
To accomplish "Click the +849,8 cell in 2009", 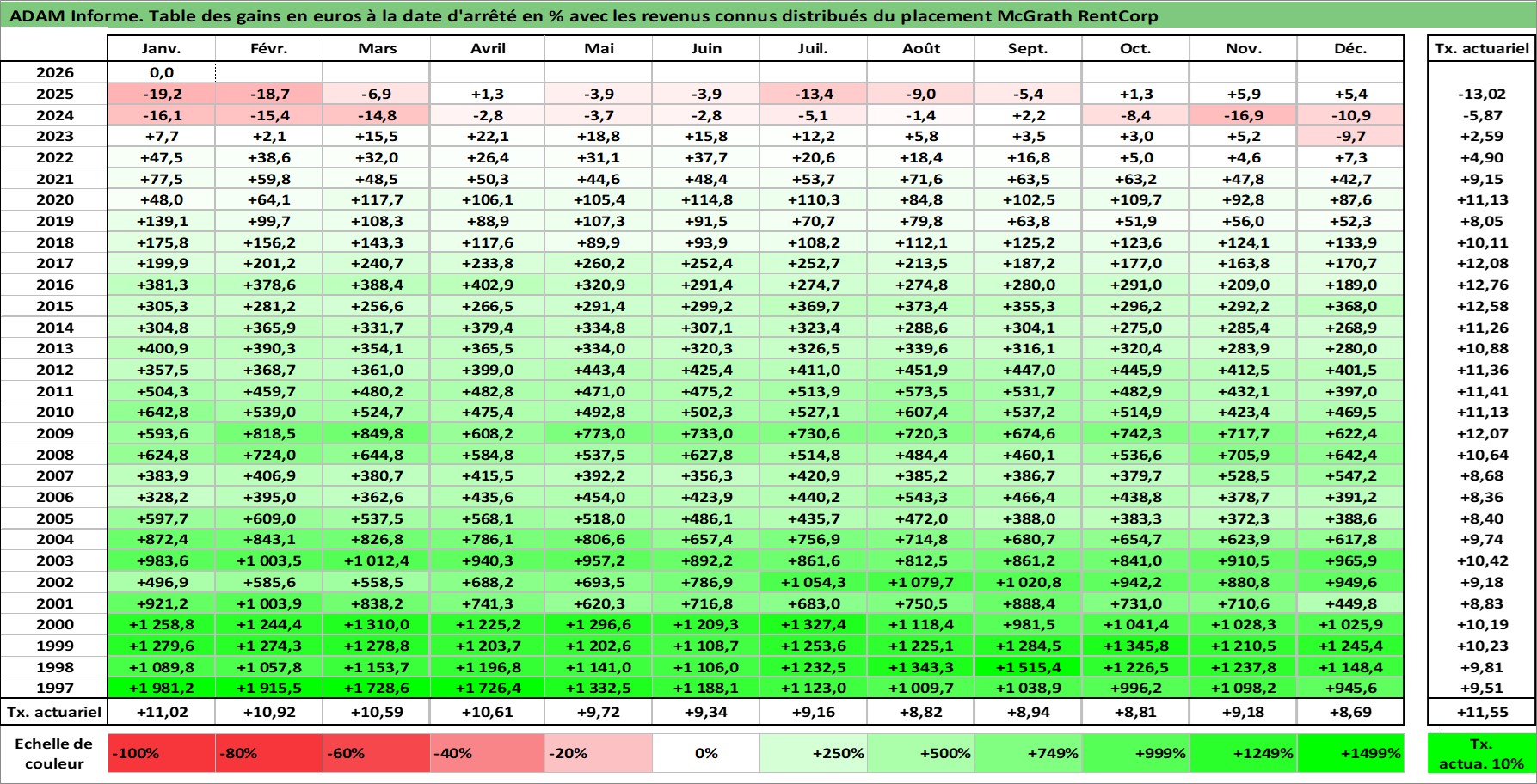I will tap(377, 433).
